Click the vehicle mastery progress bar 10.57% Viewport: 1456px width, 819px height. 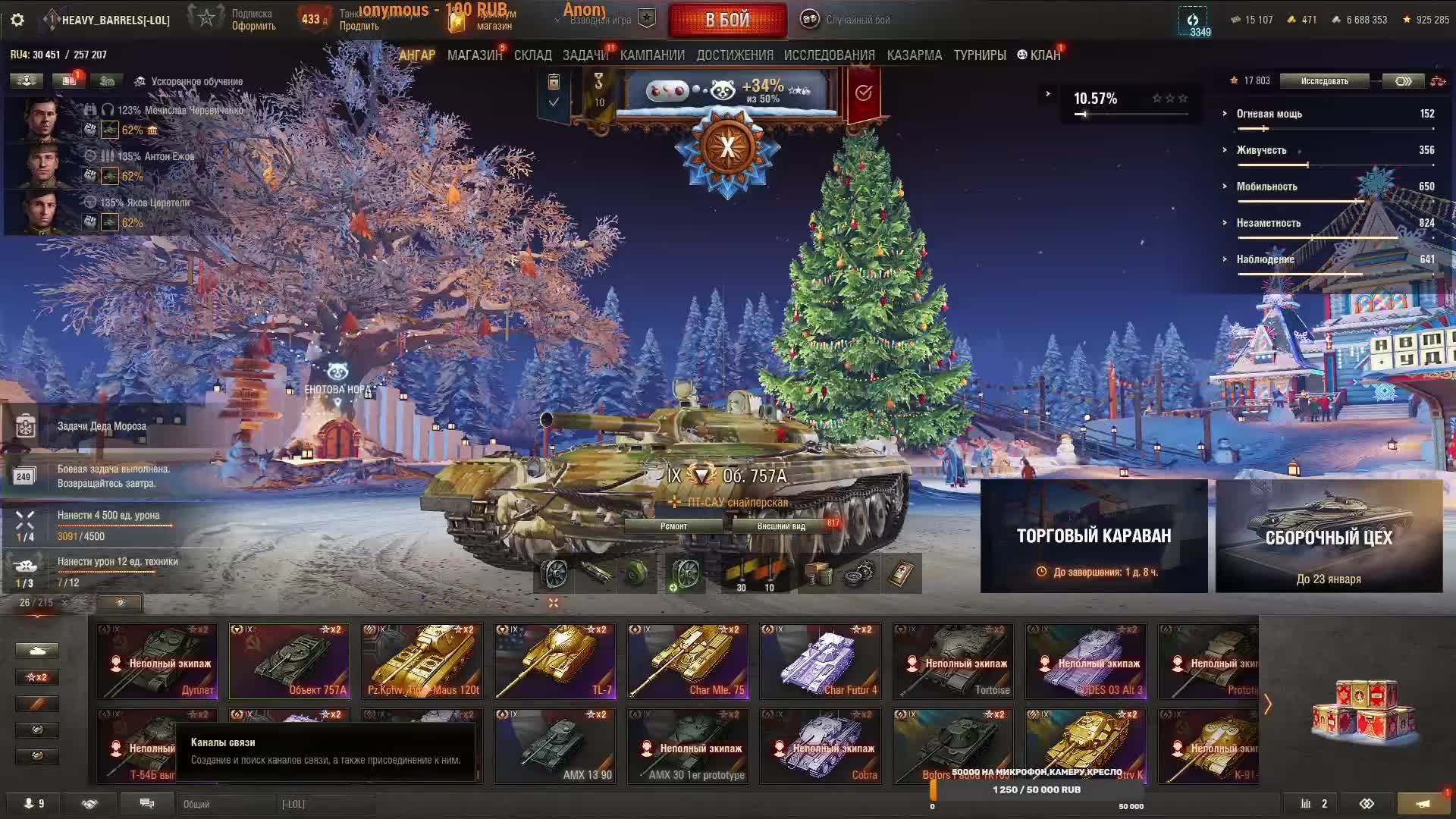pyautogui.click(x=1131, y=104)
